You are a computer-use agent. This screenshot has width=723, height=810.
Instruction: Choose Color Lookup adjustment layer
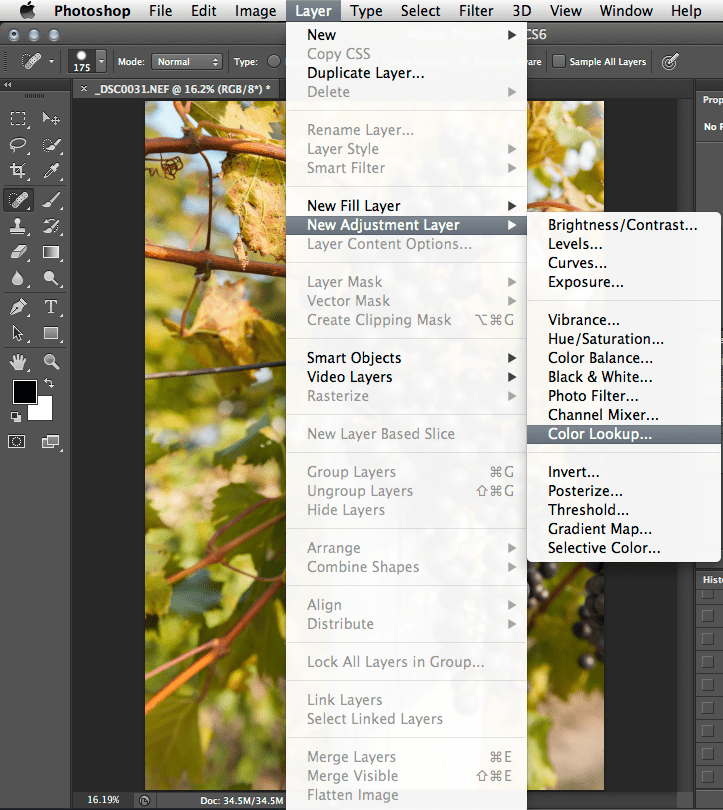(624, 434)
